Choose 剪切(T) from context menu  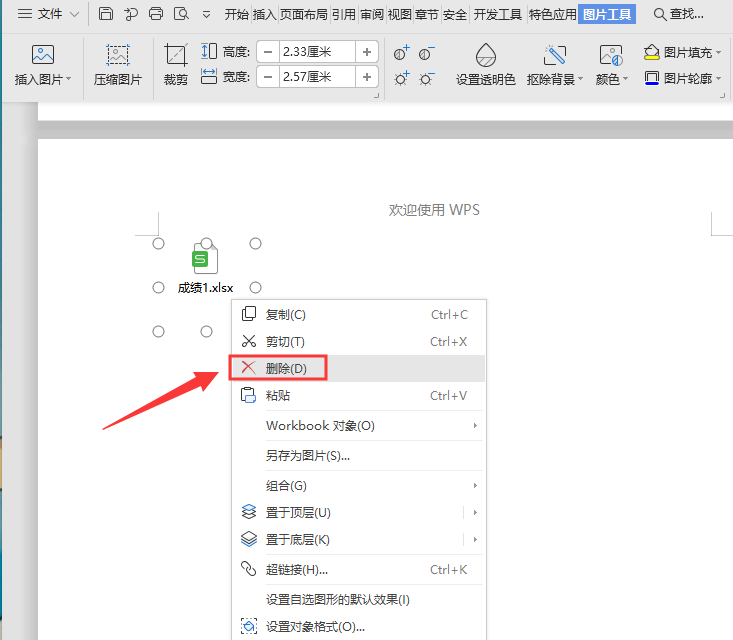pos(358,342)
